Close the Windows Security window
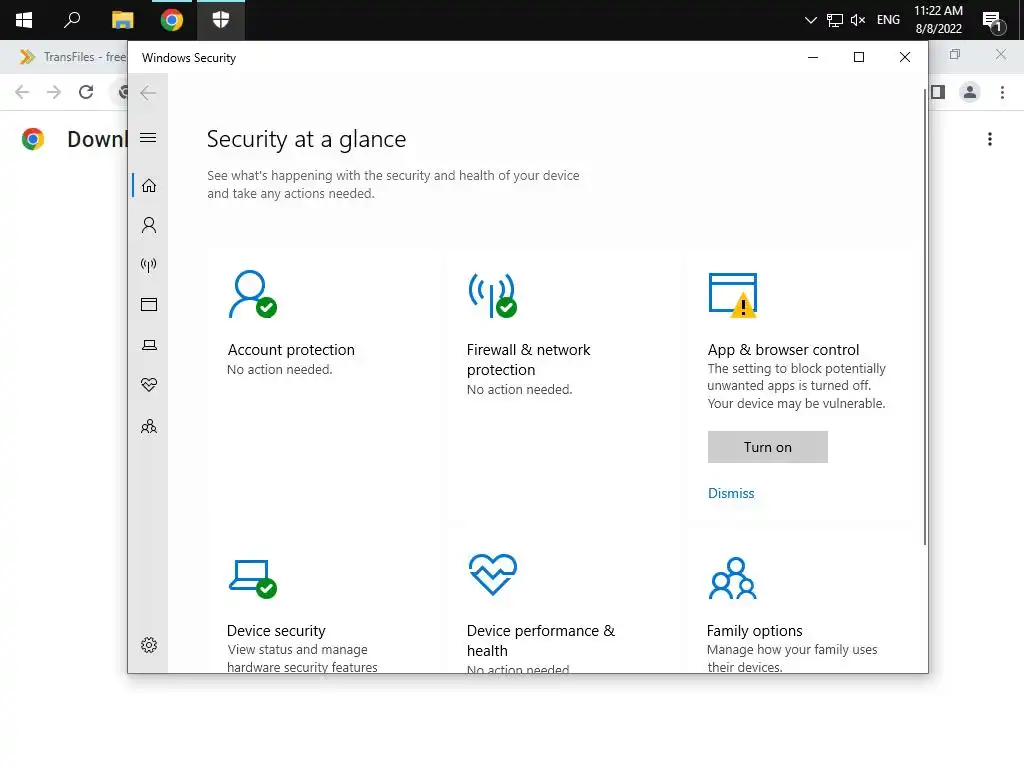 904,57
